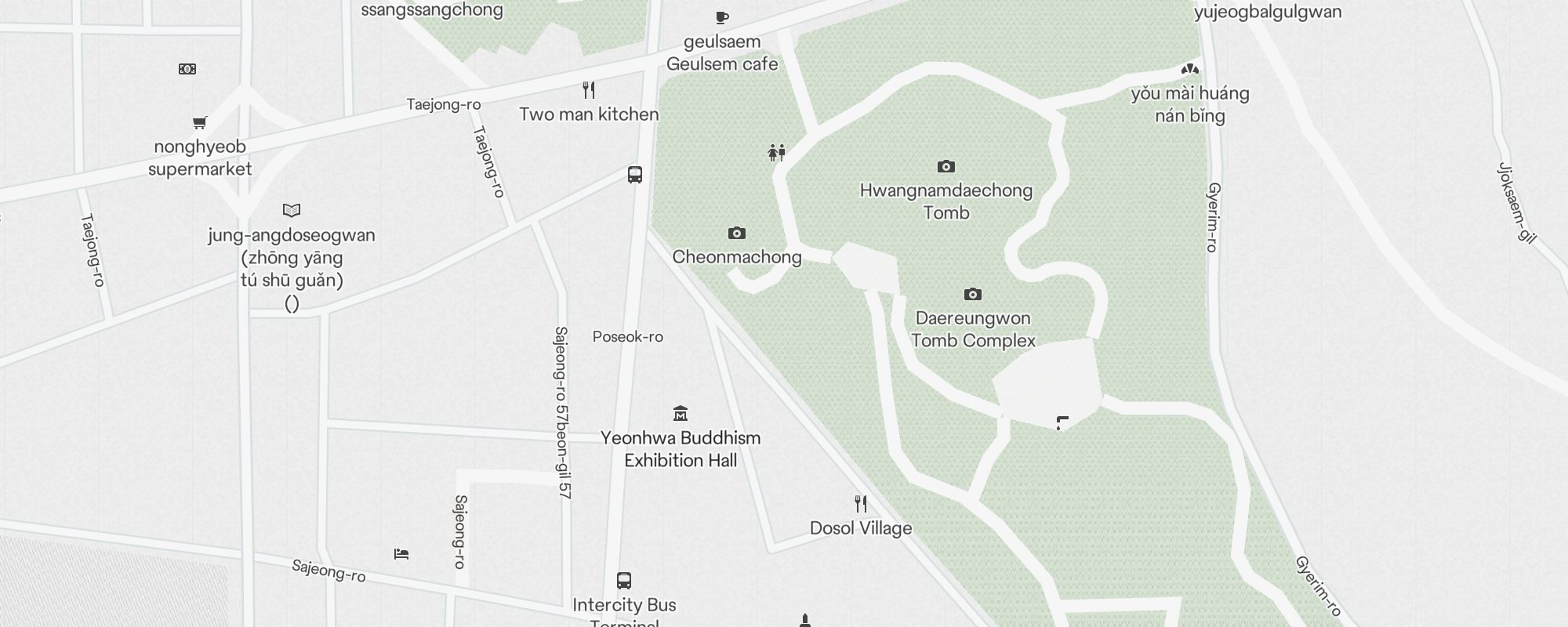This screenshot has width=1568, height=627.
Task: Click the Geulsem cafe coffee cup icon
Action: click(722, 17)
